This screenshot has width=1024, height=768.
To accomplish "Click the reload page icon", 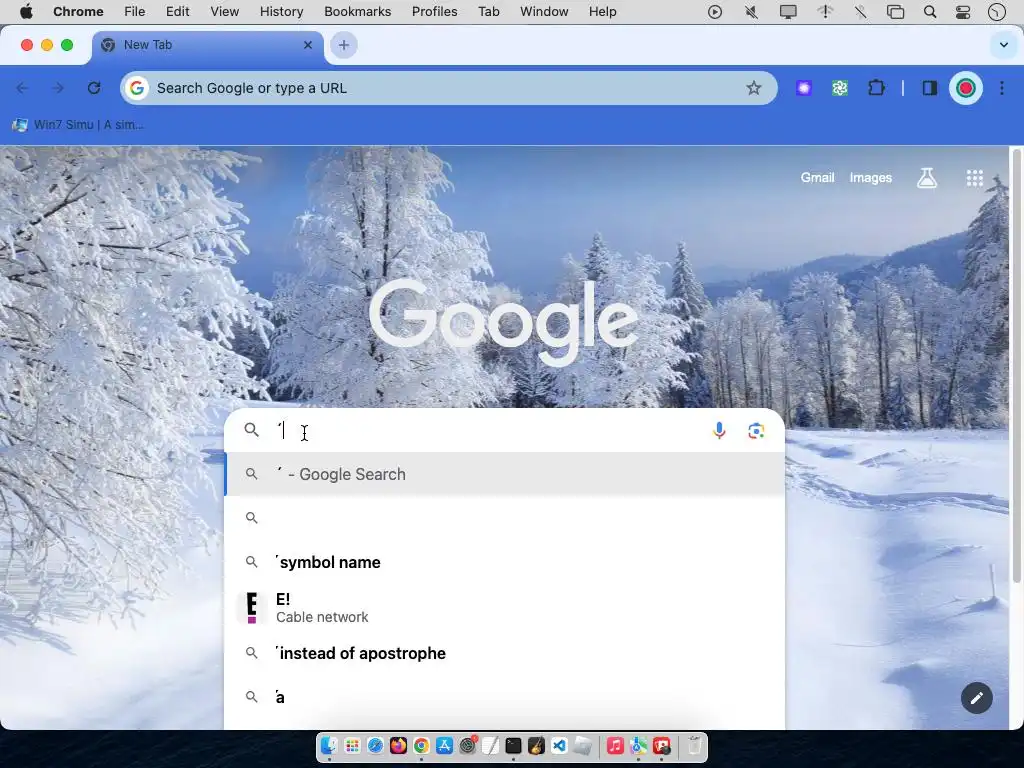I will tap(94, 88).
